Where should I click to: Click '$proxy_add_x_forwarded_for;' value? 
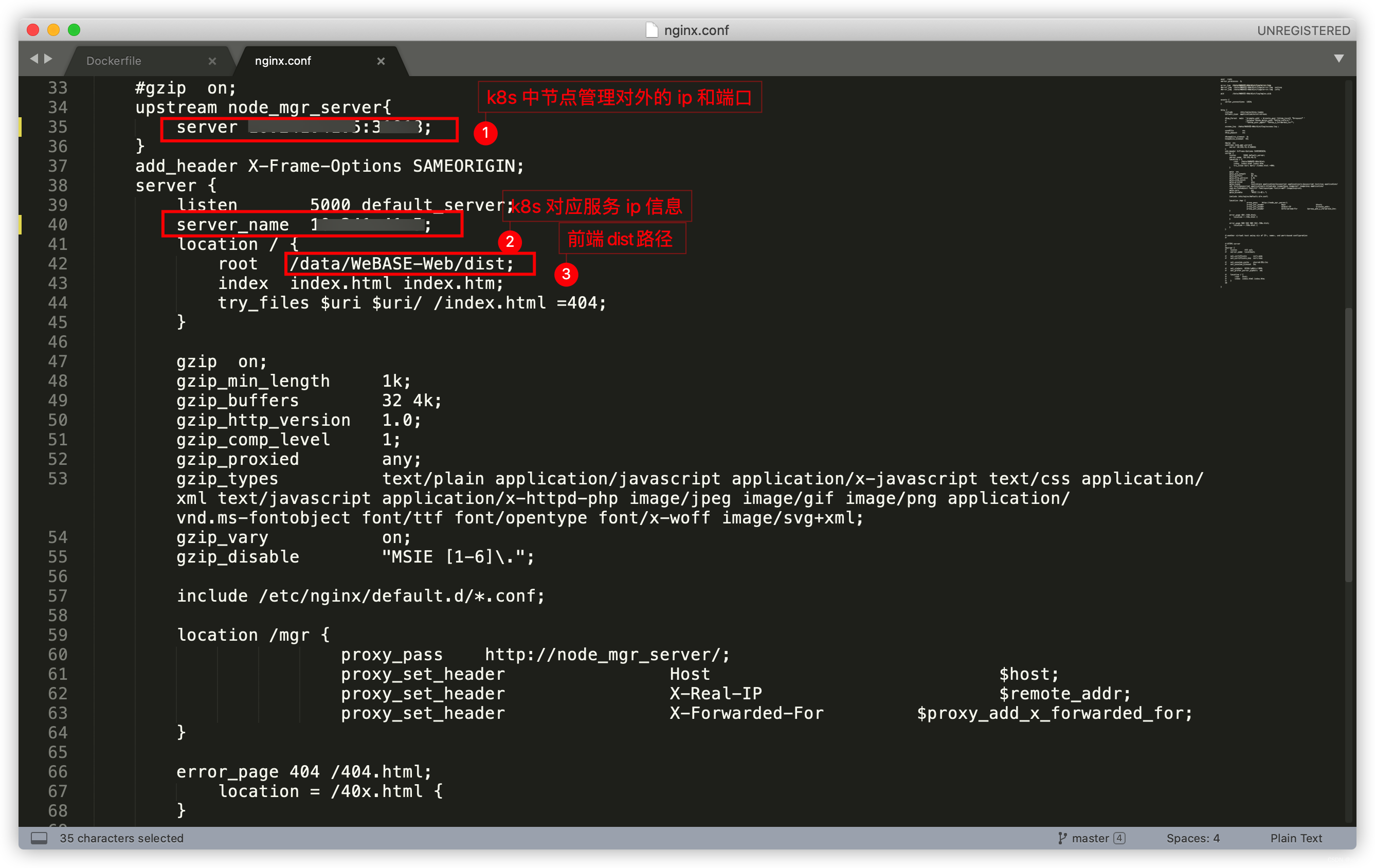tap(1055, 713)
